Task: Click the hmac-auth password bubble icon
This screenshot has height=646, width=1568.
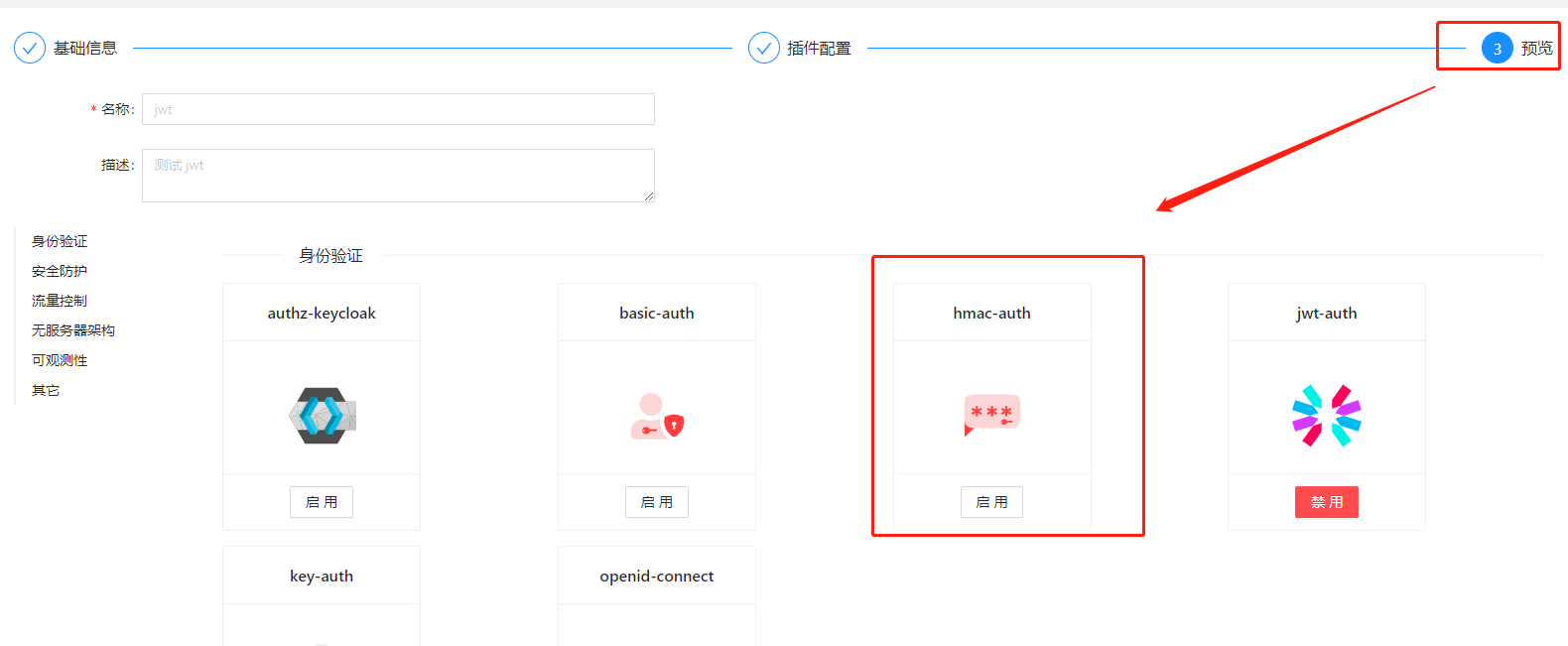Action: coord(991,415)
